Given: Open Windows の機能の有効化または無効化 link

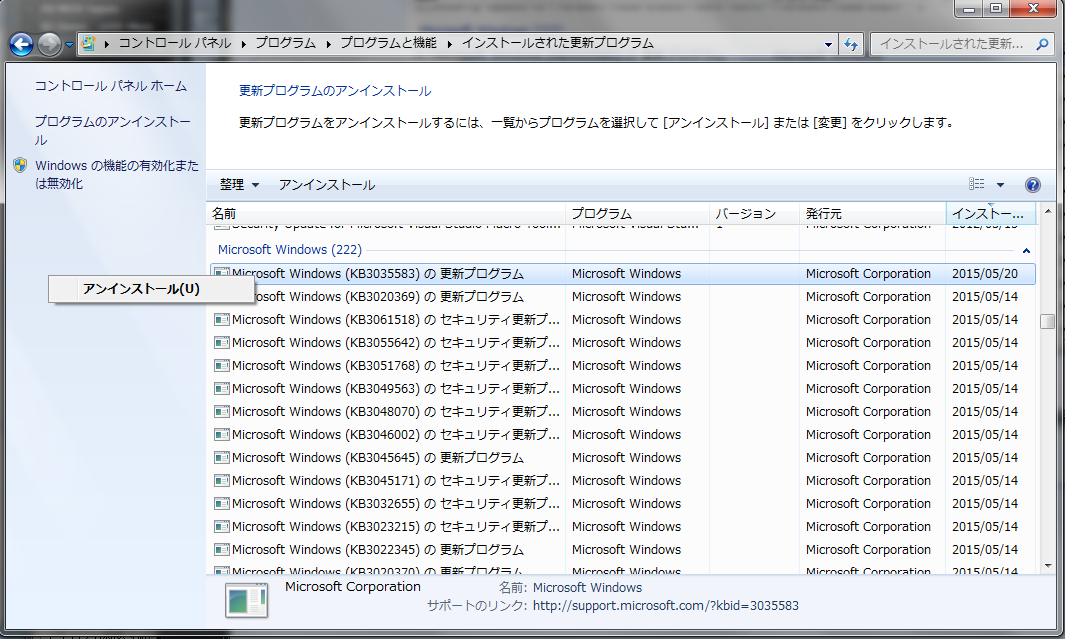Looking at the screenshot, I should point(117,175).
